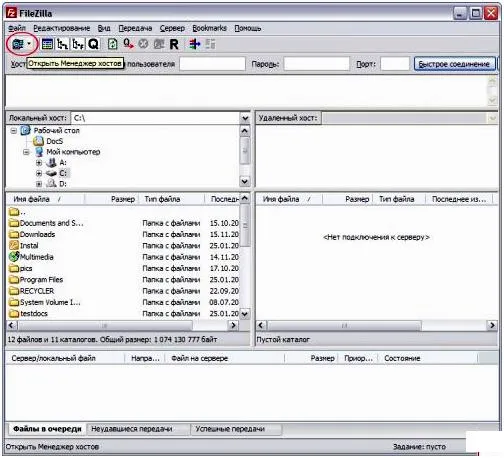Open the Bookmarks menu

(x=209, y=28)
